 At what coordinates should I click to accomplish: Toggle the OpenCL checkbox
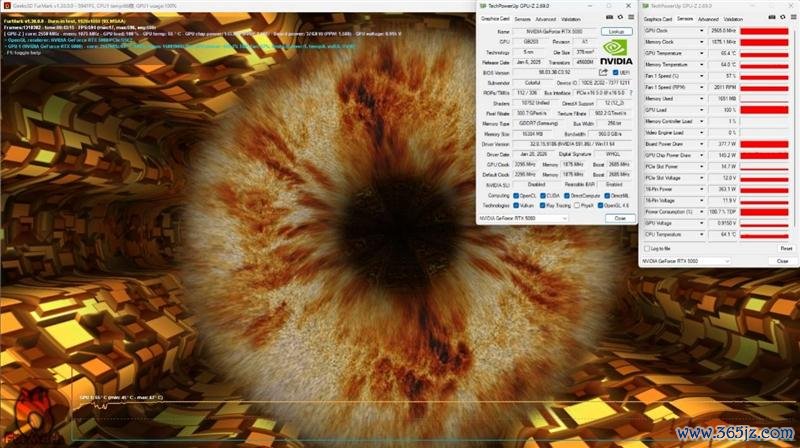pos(516,196)
